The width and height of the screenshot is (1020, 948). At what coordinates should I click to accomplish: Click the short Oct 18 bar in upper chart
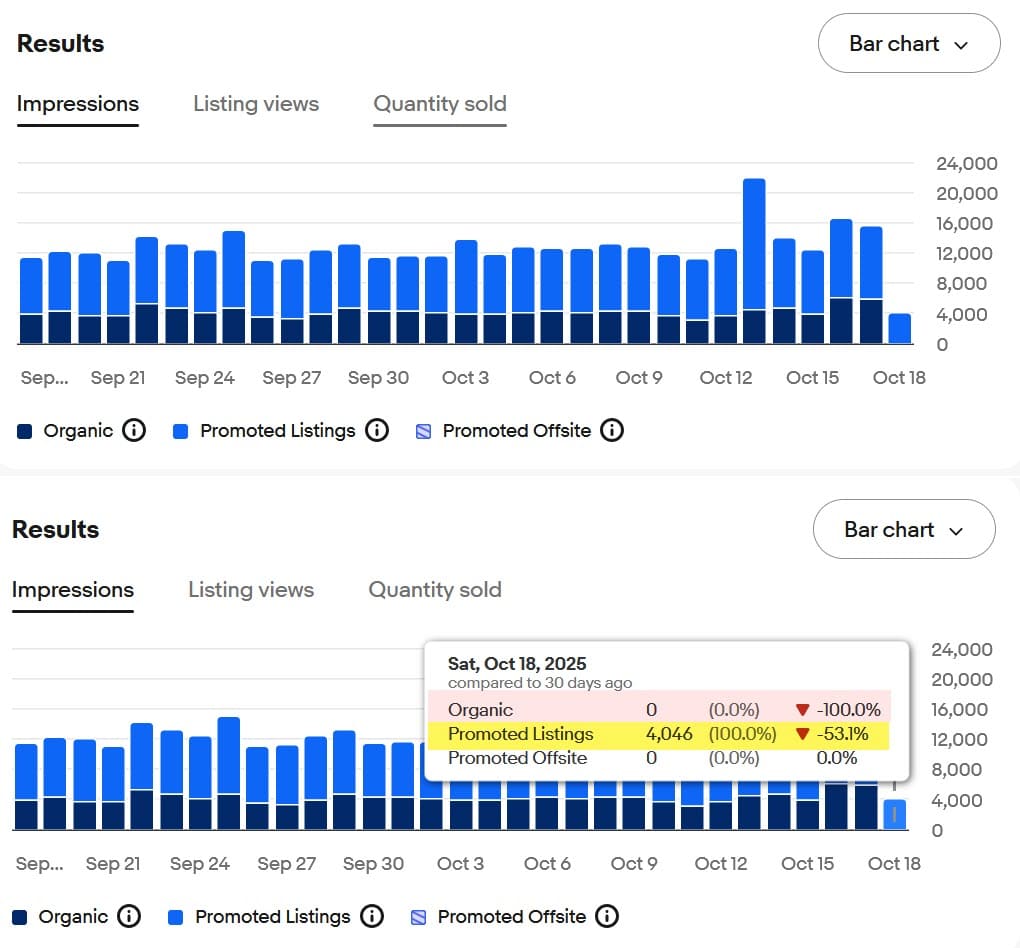[900, 329]
